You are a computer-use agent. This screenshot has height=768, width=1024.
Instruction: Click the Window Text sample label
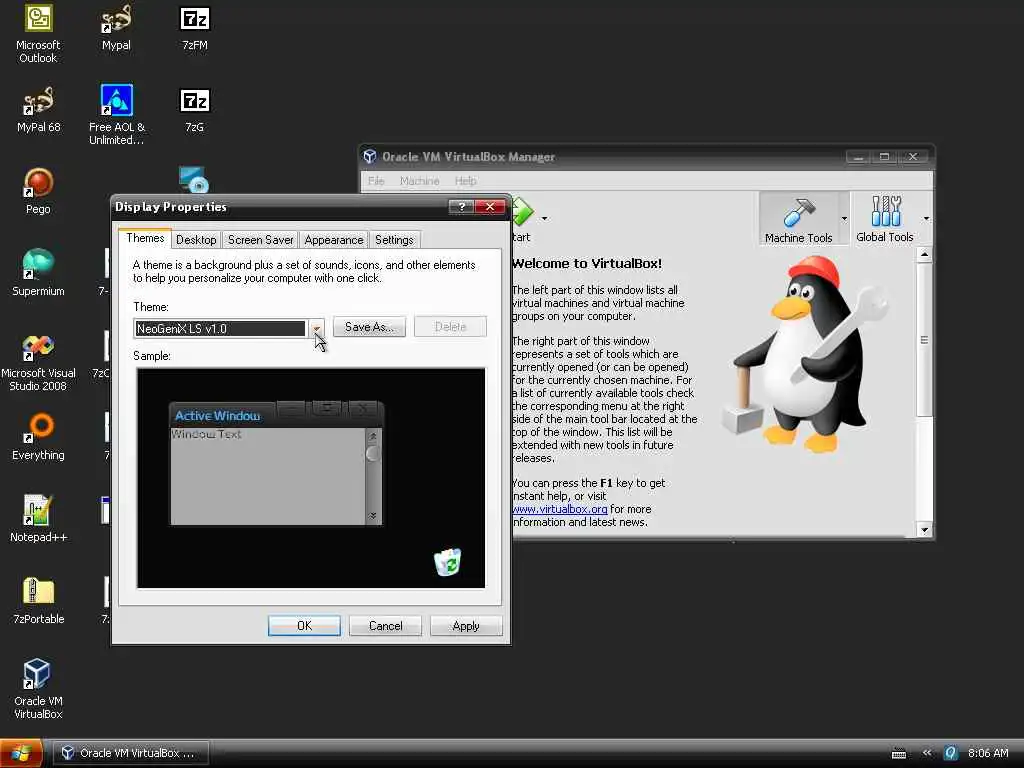click(206, 434)
